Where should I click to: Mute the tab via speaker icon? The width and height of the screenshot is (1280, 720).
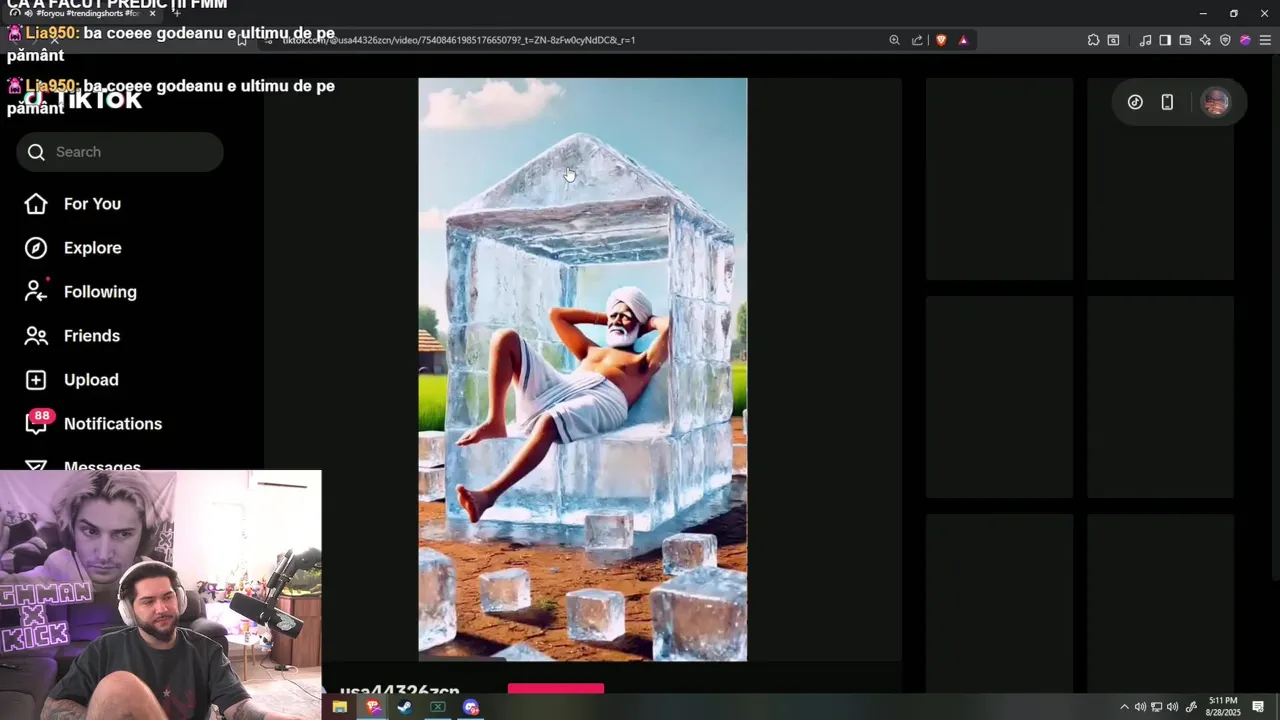pos(29,14)
